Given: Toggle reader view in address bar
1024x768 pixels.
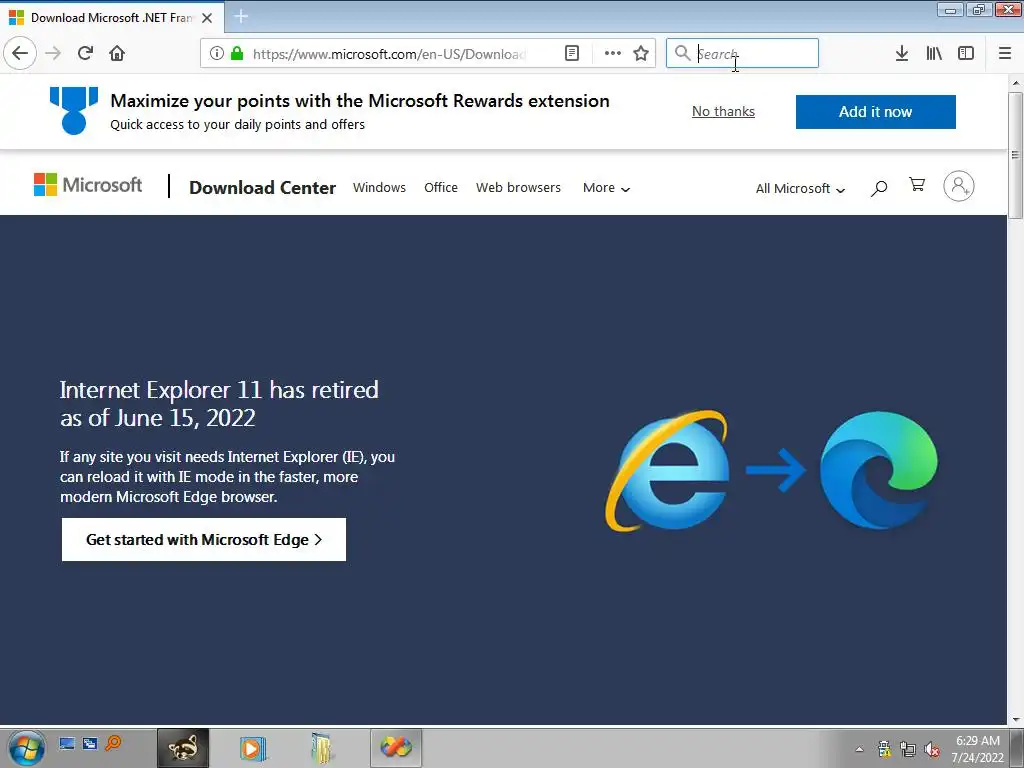Looking at the screenshot, I should [x=571, y=53].
